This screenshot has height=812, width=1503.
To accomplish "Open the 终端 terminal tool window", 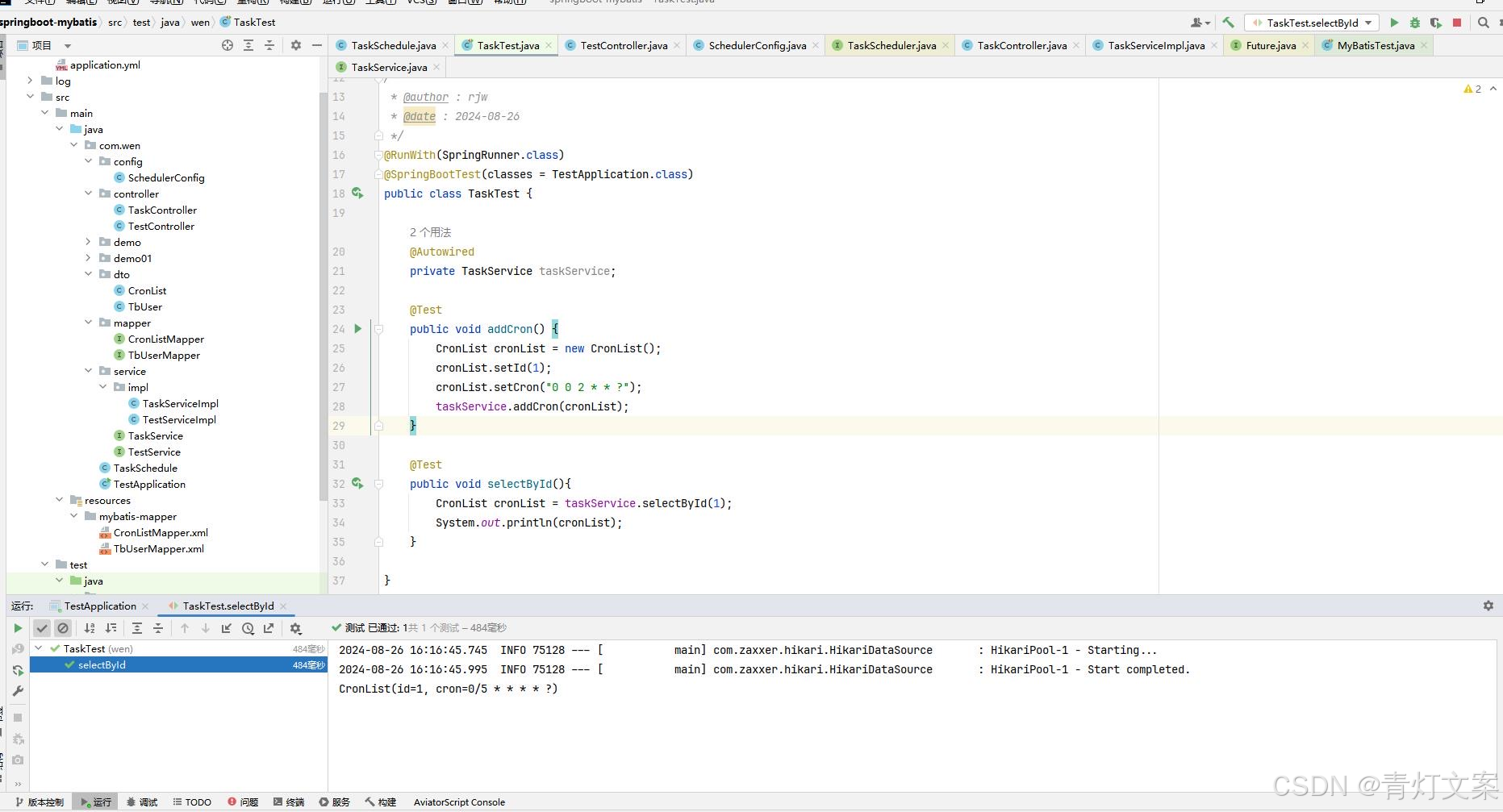I will click(289, 802).
